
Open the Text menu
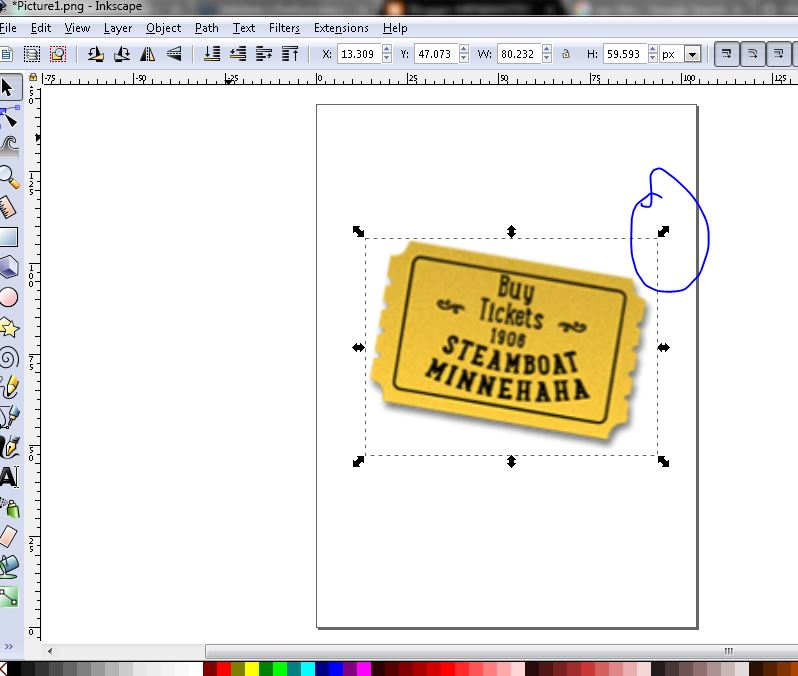coord(244,28)
